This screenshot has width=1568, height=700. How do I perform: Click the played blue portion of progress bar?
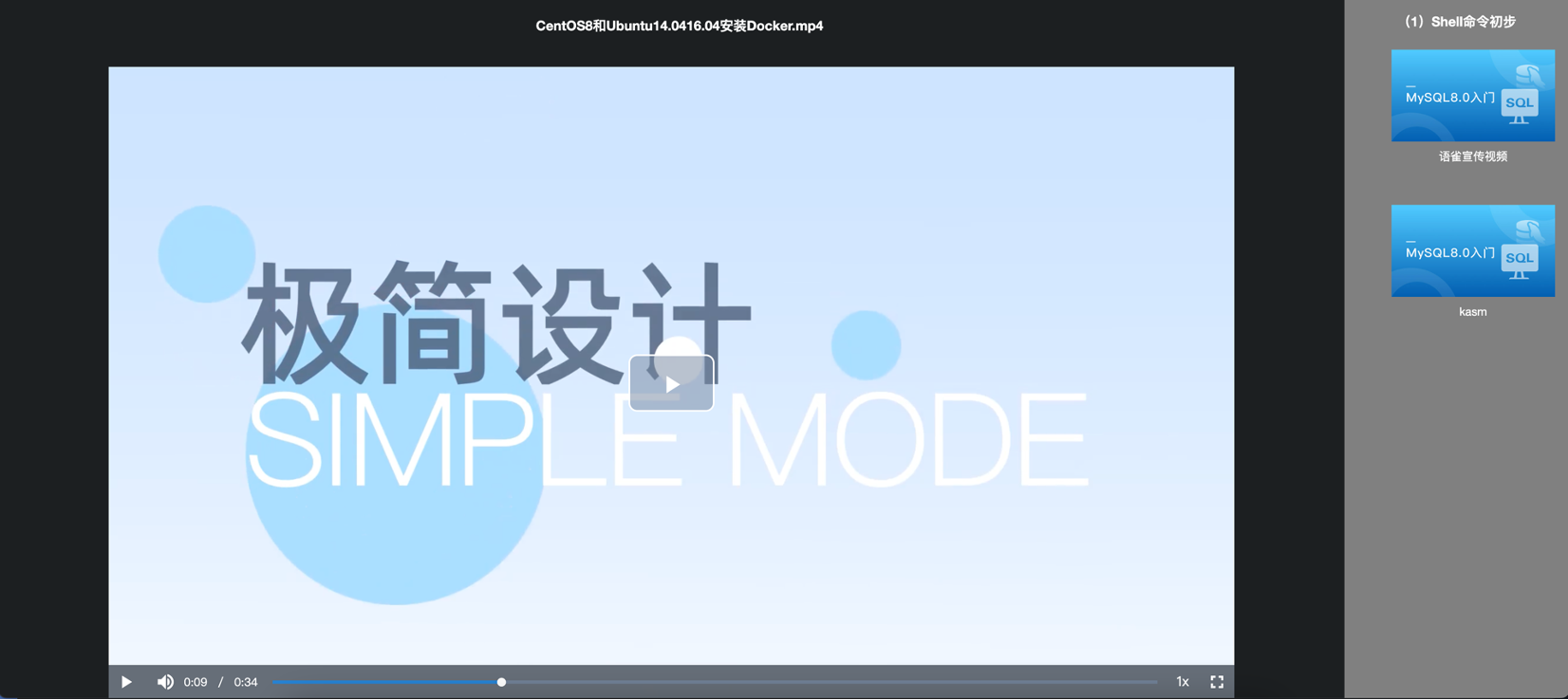380,682
